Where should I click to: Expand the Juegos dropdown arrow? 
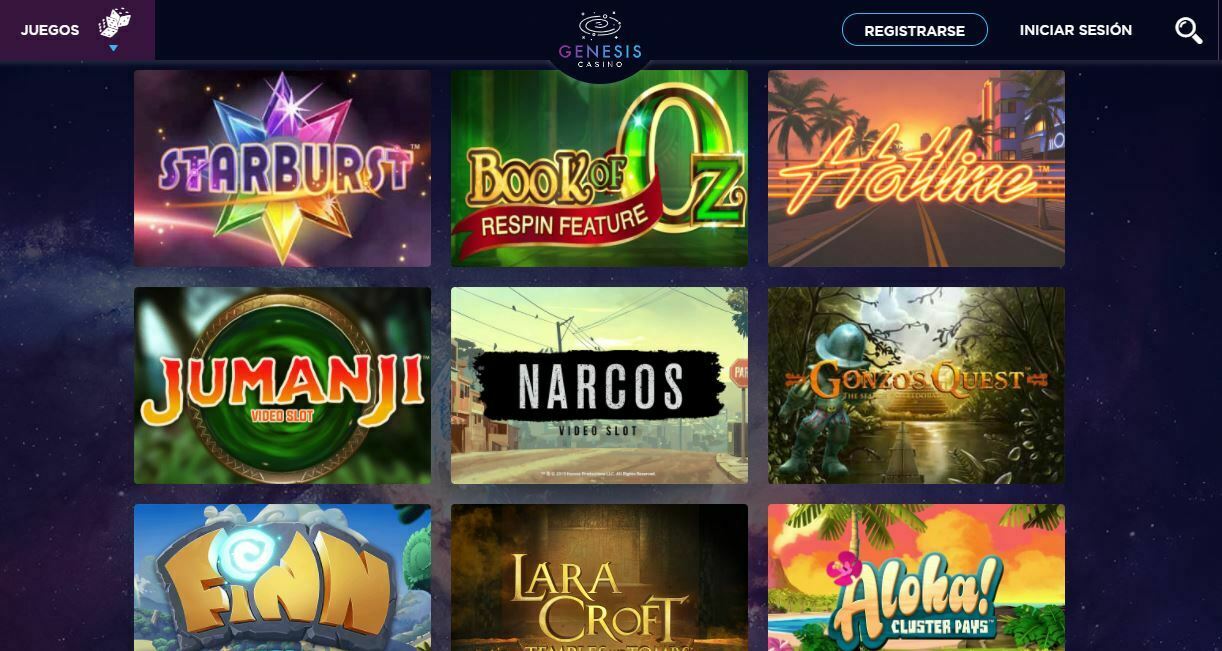click(x=113, y=48)
